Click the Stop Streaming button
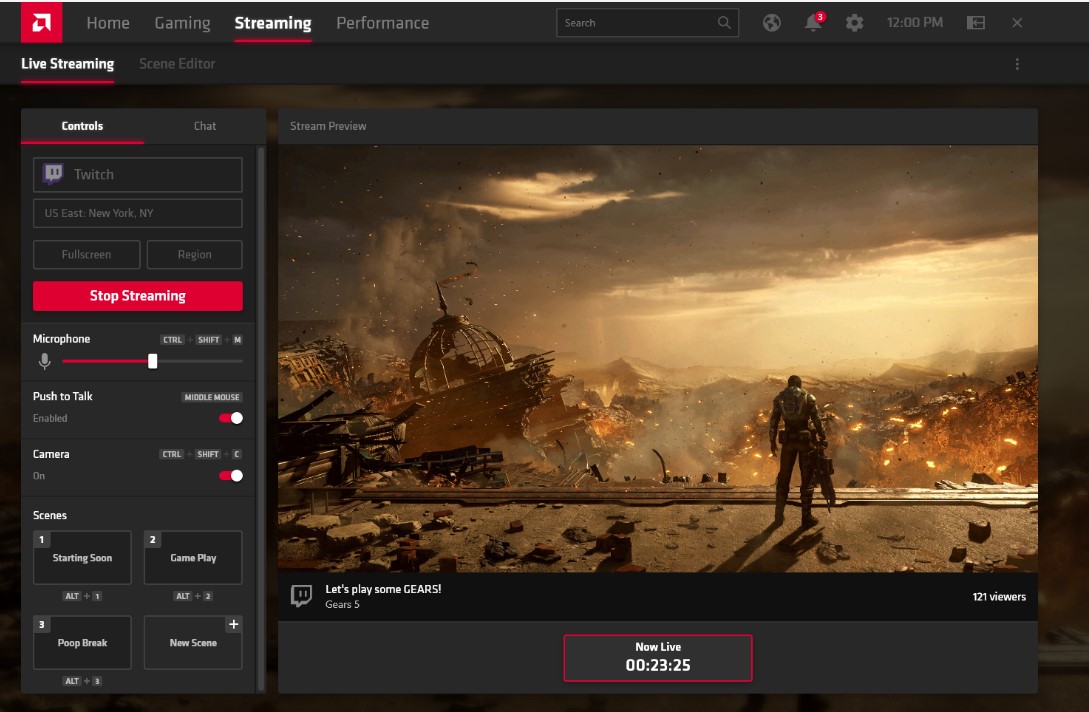 (138, 296)
